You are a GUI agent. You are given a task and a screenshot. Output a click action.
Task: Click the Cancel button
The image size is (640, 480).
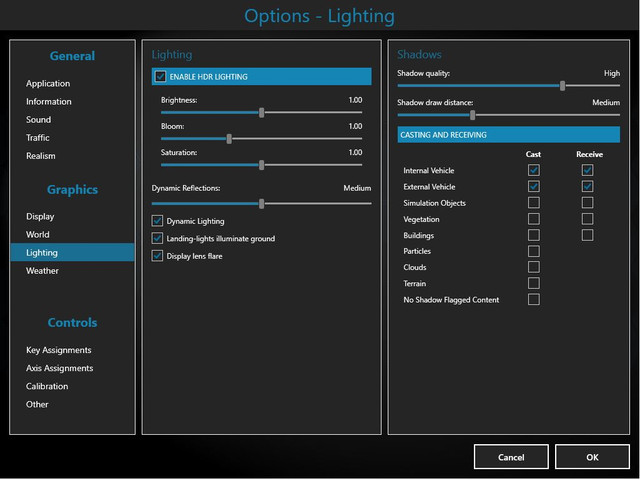(x=511, y=457)
